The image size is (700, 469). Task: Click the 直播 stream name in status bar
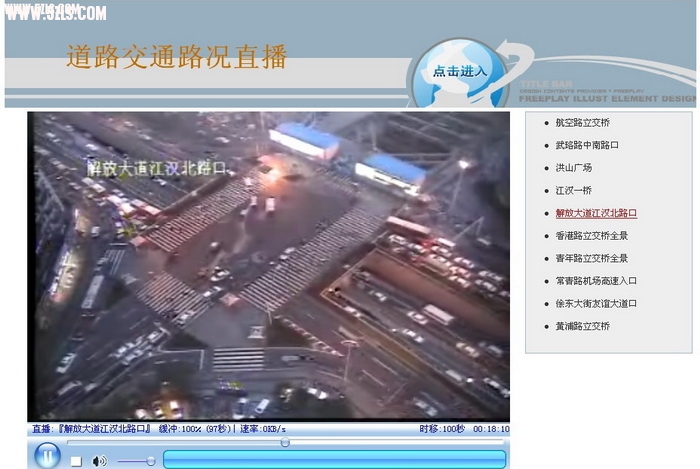[x=92, y=429]
